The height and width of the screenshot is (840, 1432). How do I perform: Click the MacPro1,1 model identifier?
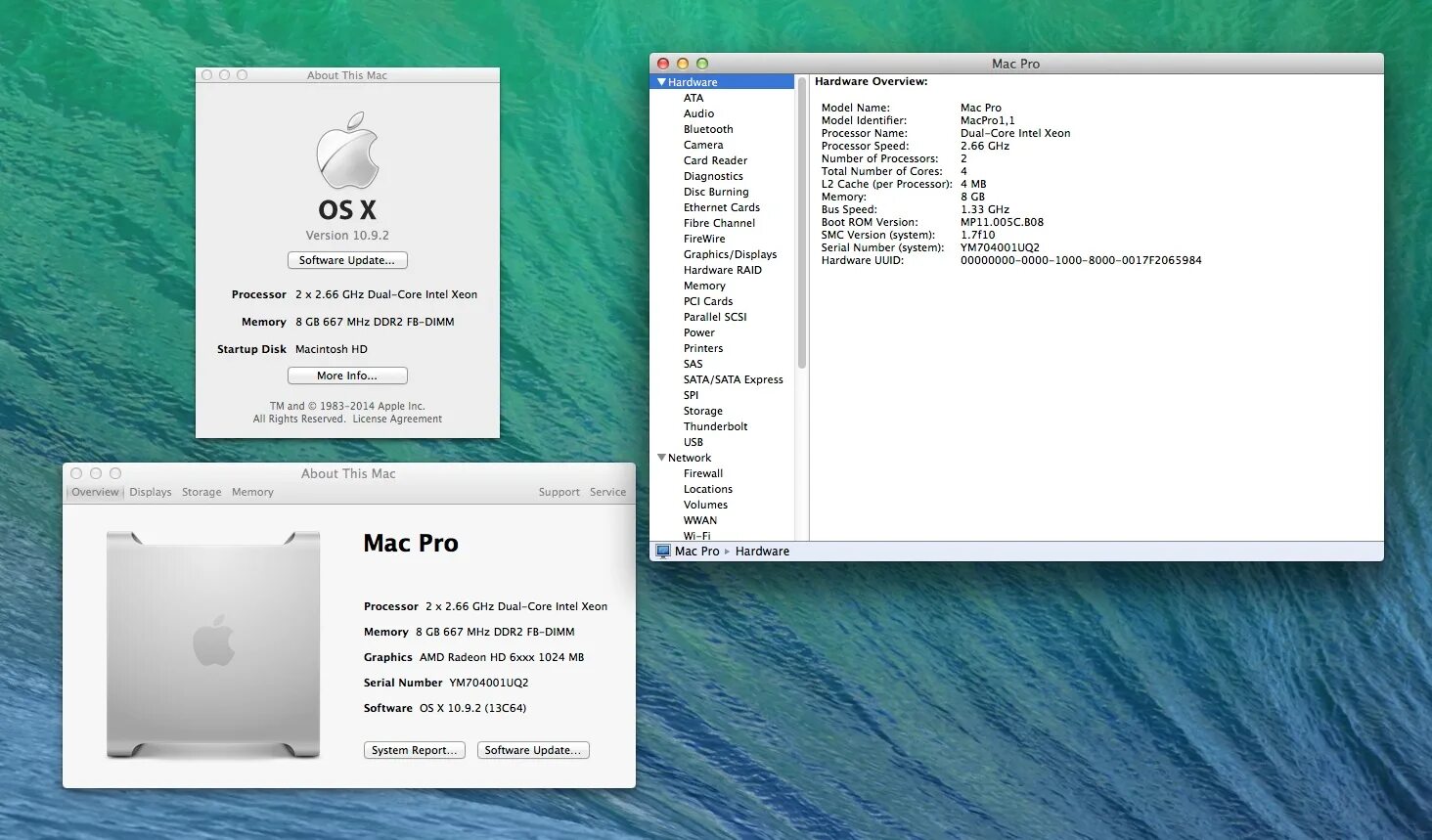987,120
